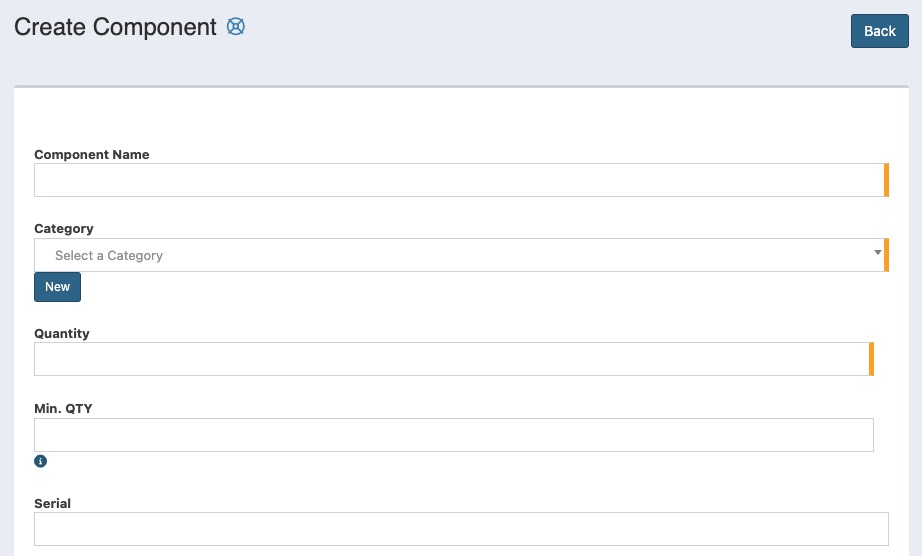The width and height of the screenshot is (922, 556).
Task: Focus the Component Name text field
Action: click(x=458, y=180)
